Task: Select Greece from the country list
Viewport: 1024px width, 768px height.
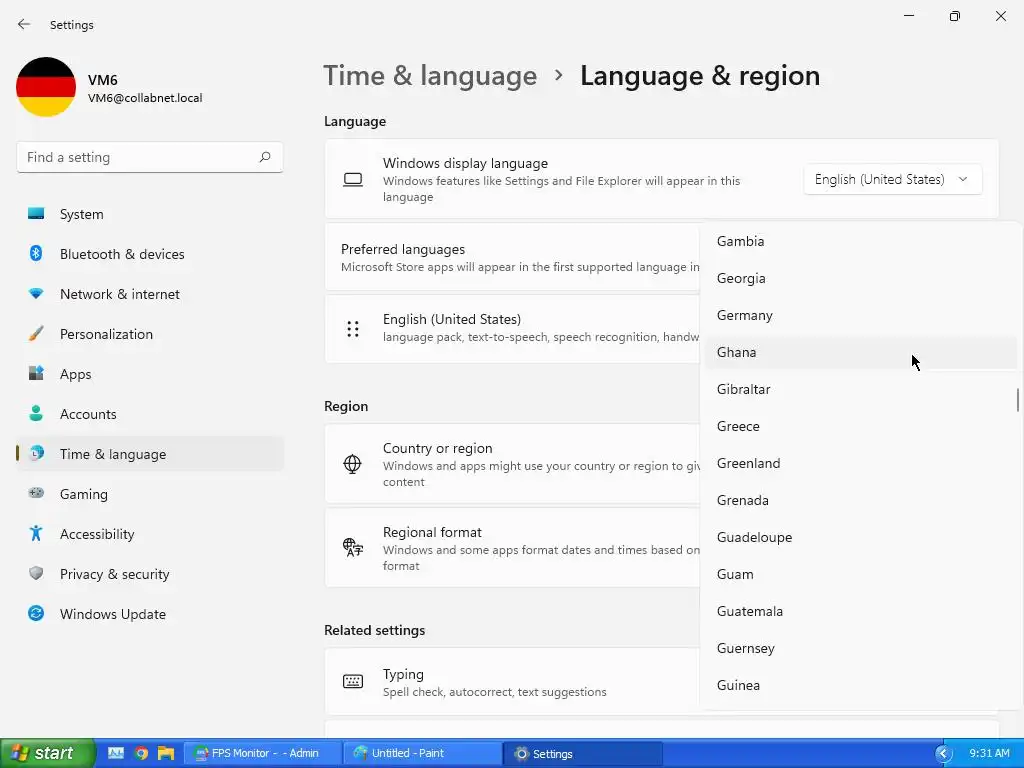Action: [x=861, y=426]
